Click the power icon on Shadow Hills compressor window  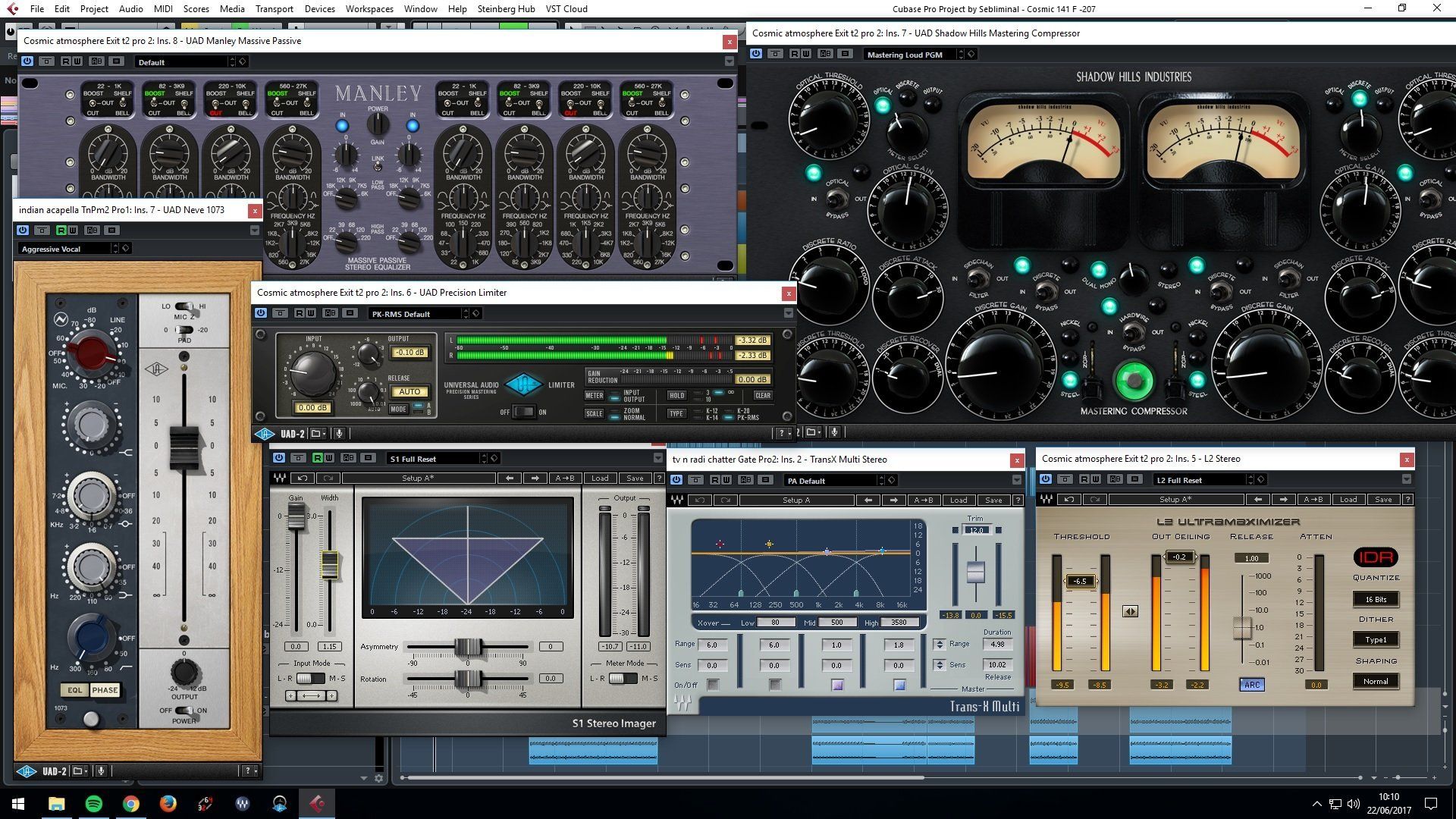pos(756,54)
